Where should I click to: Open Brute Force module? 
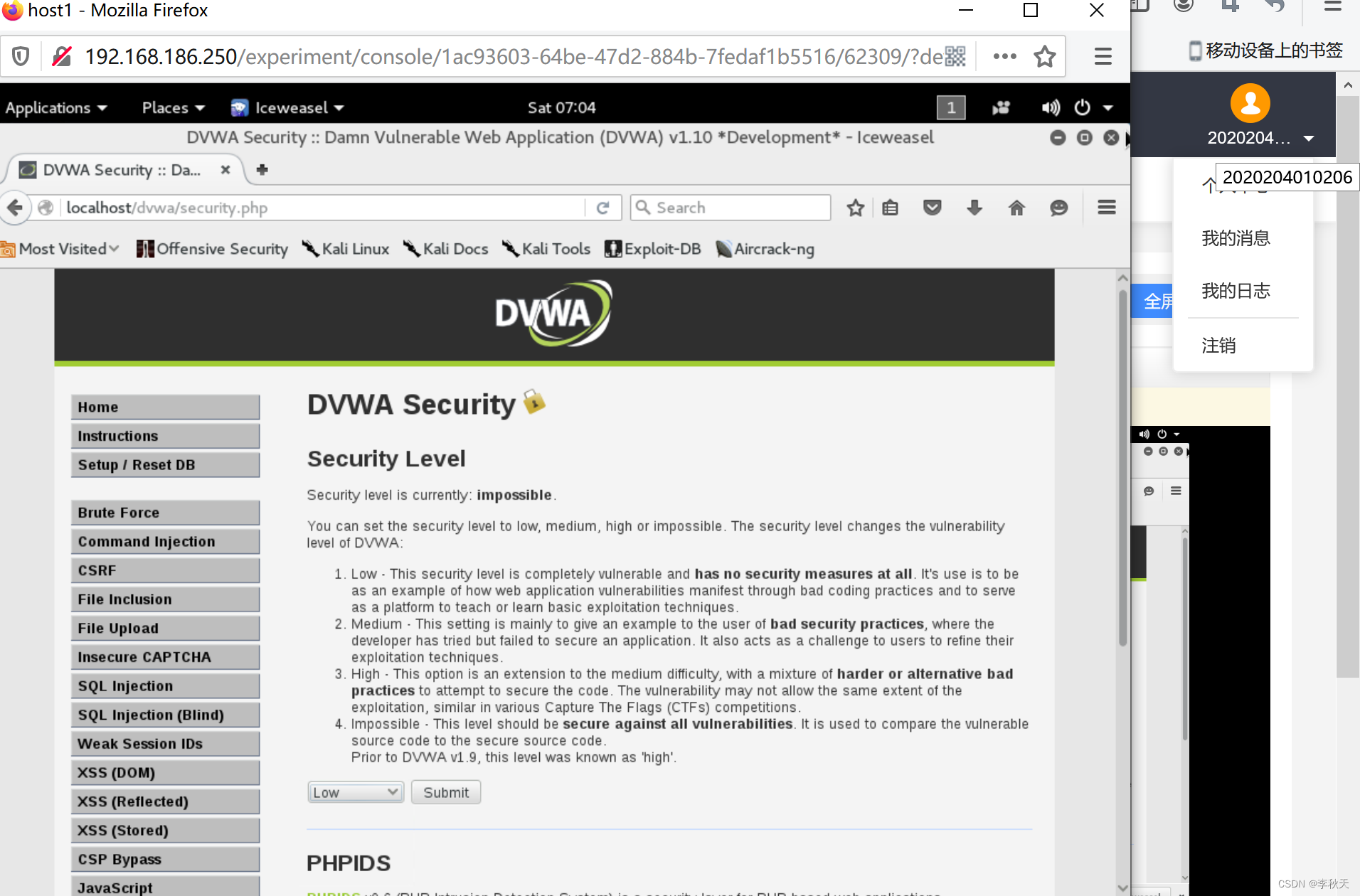(165, 513)
